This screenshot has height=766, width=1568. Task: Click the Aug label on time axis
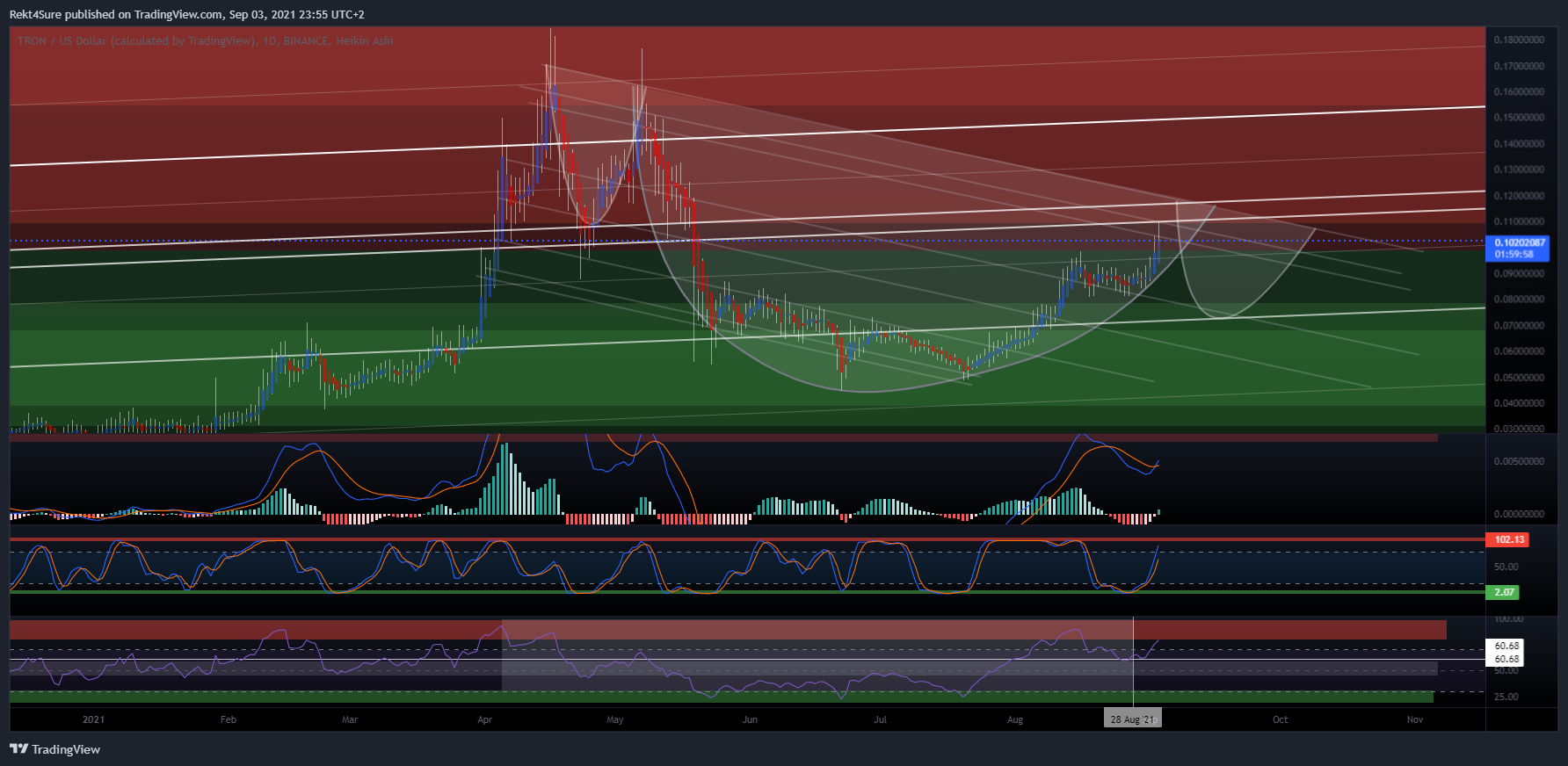[x=1015, y=719]
